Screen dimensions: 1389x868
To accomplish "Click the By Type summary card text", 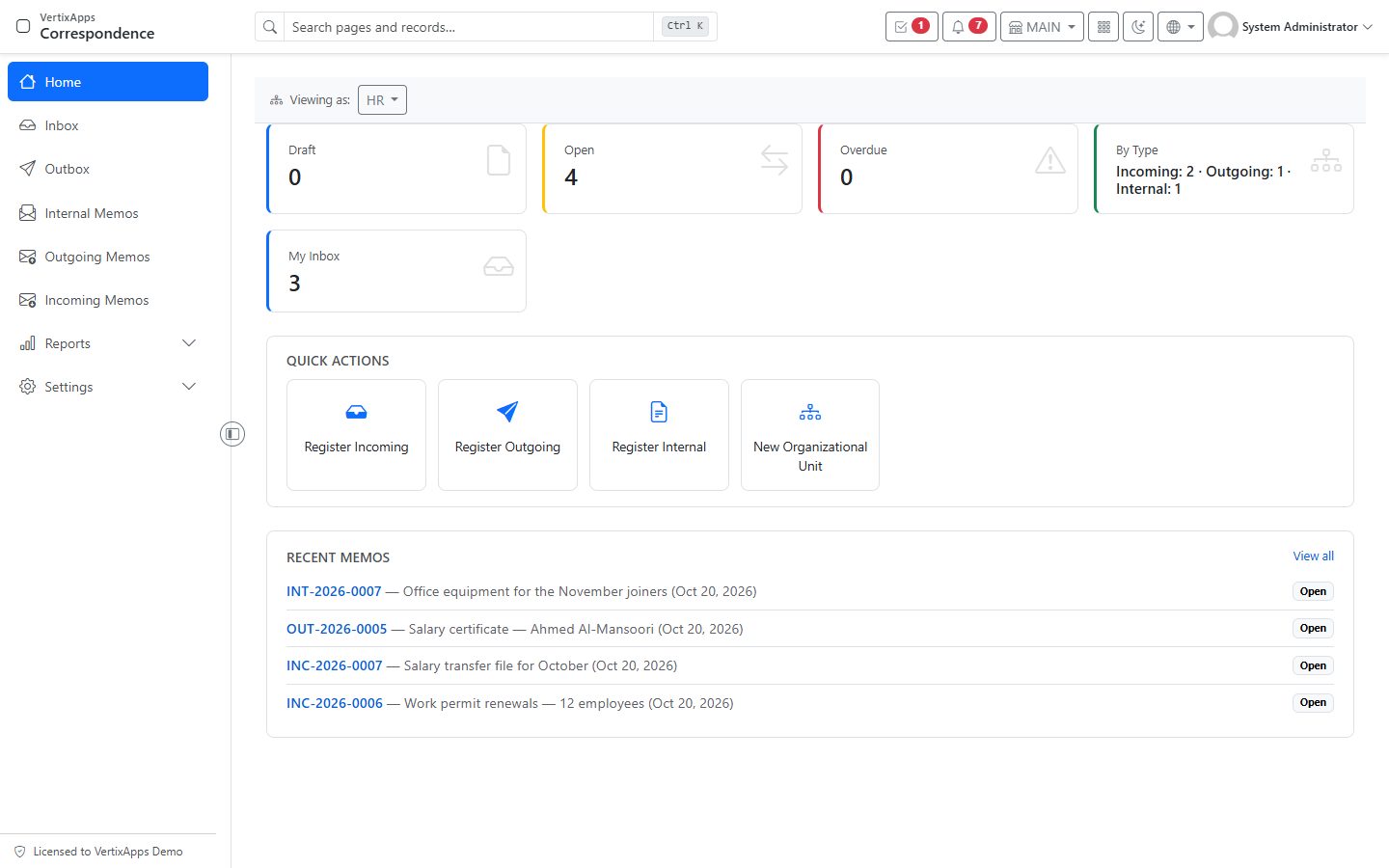I will point(1203,180).
